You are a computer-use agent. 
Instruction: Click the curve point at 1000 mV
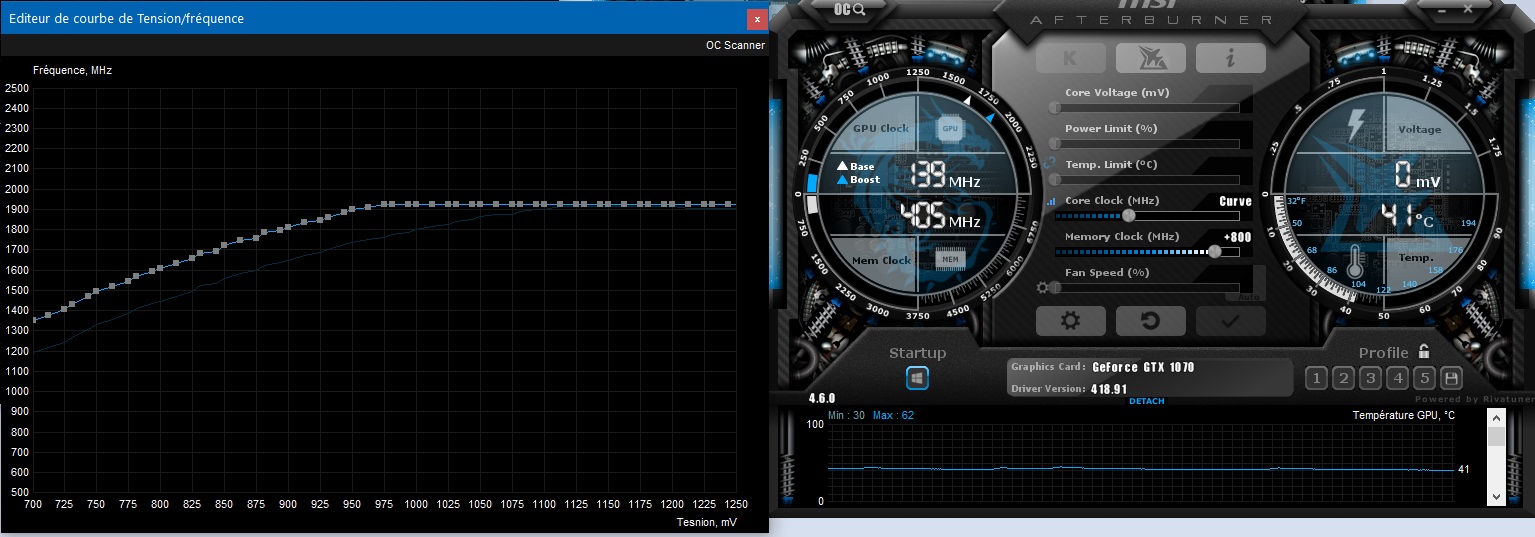[x=415, y=204]
